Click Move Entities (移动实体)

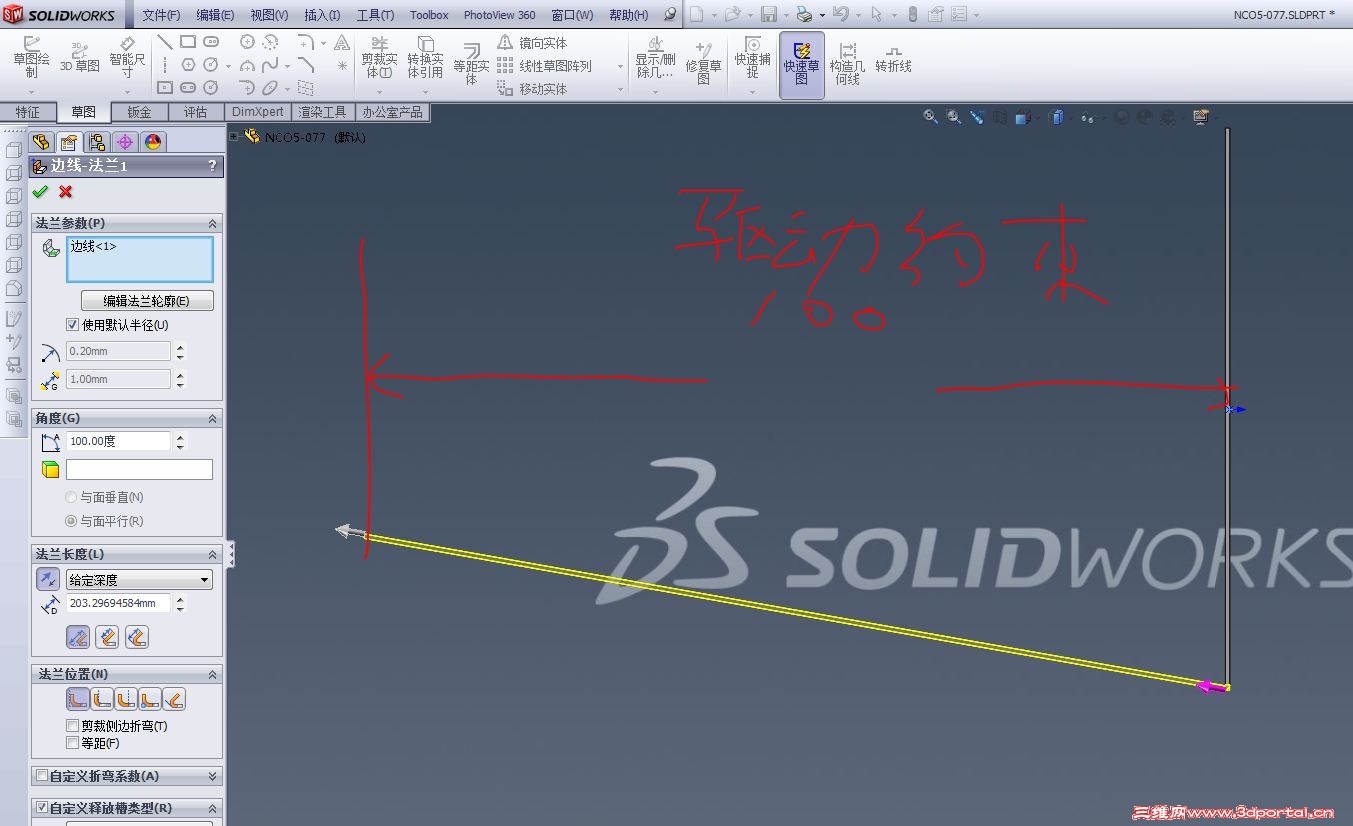tap(531, 89)
